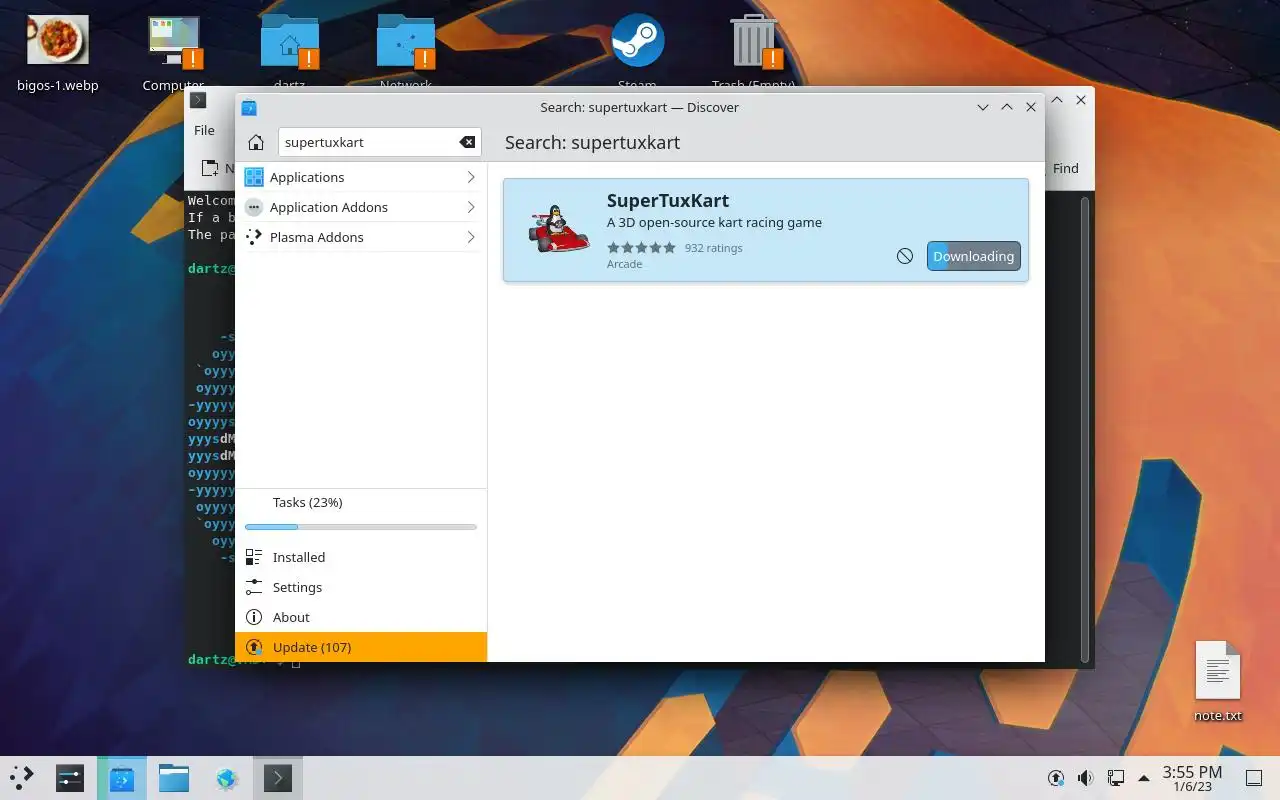Open Application Addons category
The image size is (1280, 800).
tap(361, 207)
